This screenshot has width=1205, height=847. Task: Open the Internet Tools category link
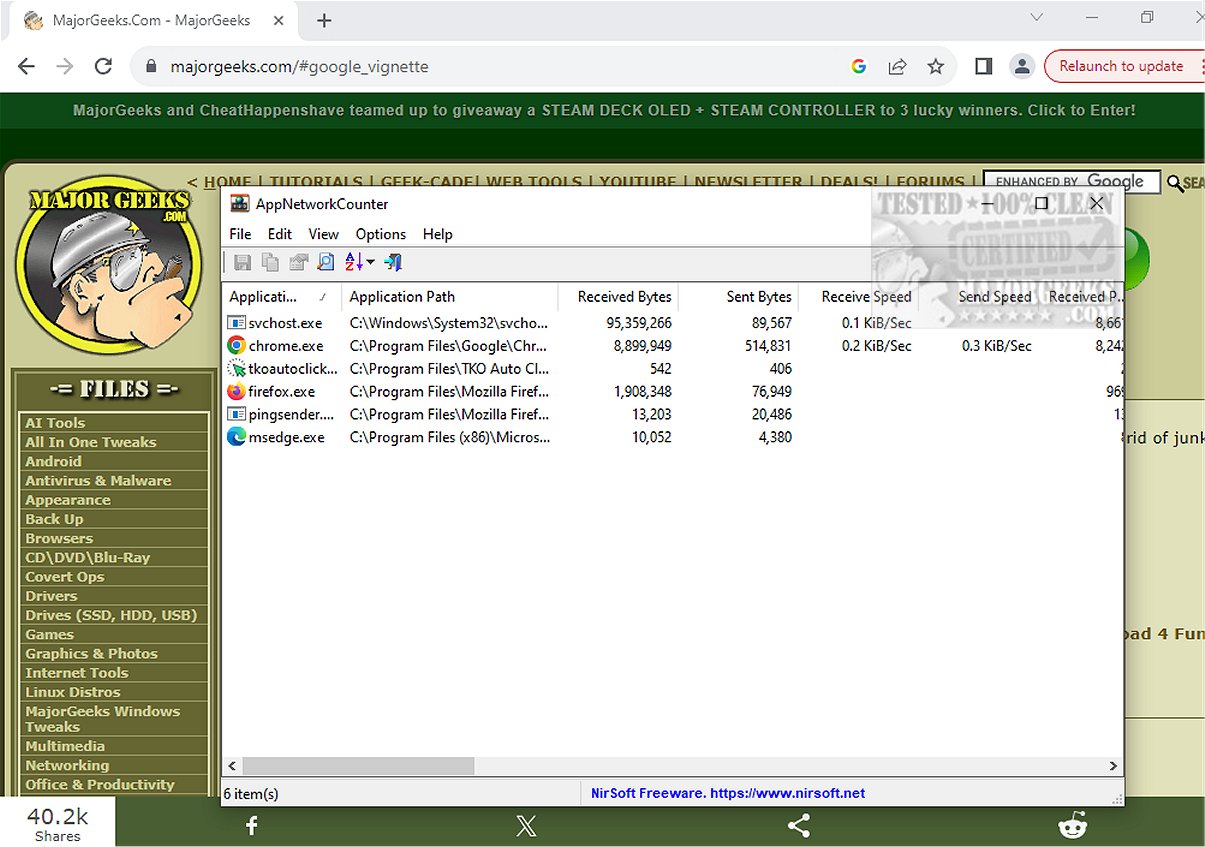pos(77,673)
